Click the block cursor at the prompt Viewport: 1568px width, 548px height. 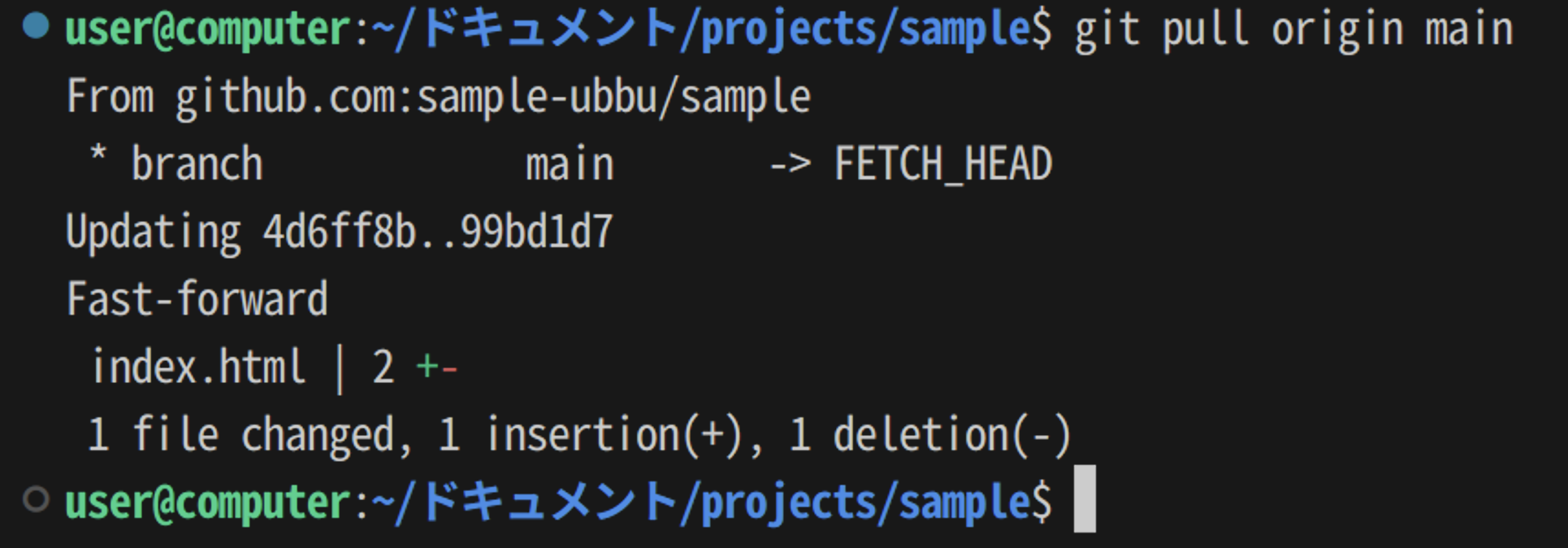click(x=1085, y=499)
